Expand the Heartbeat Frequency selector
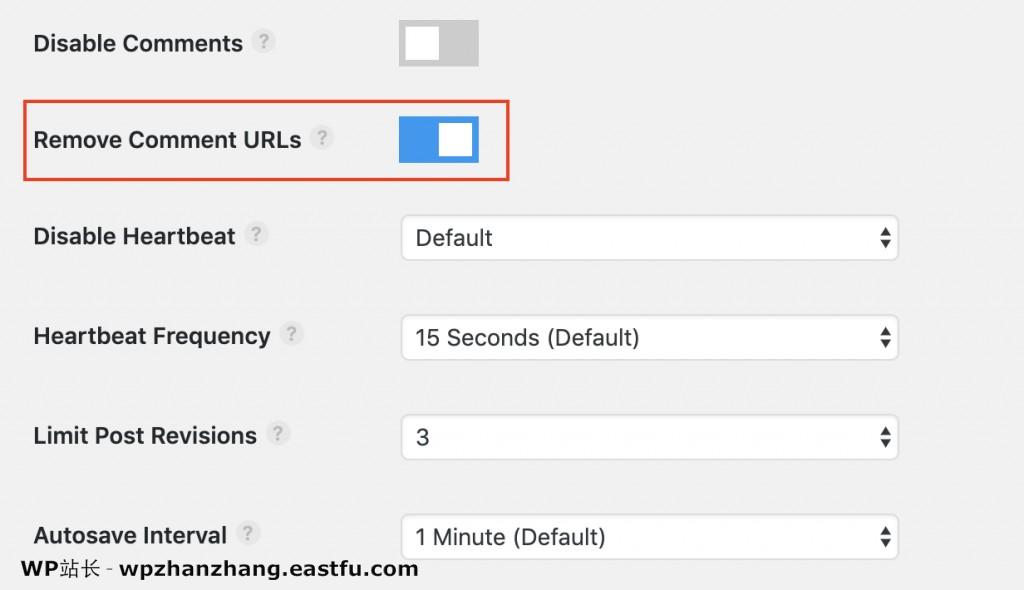Viewport: 1024px width, 590px height. [650, 337]
